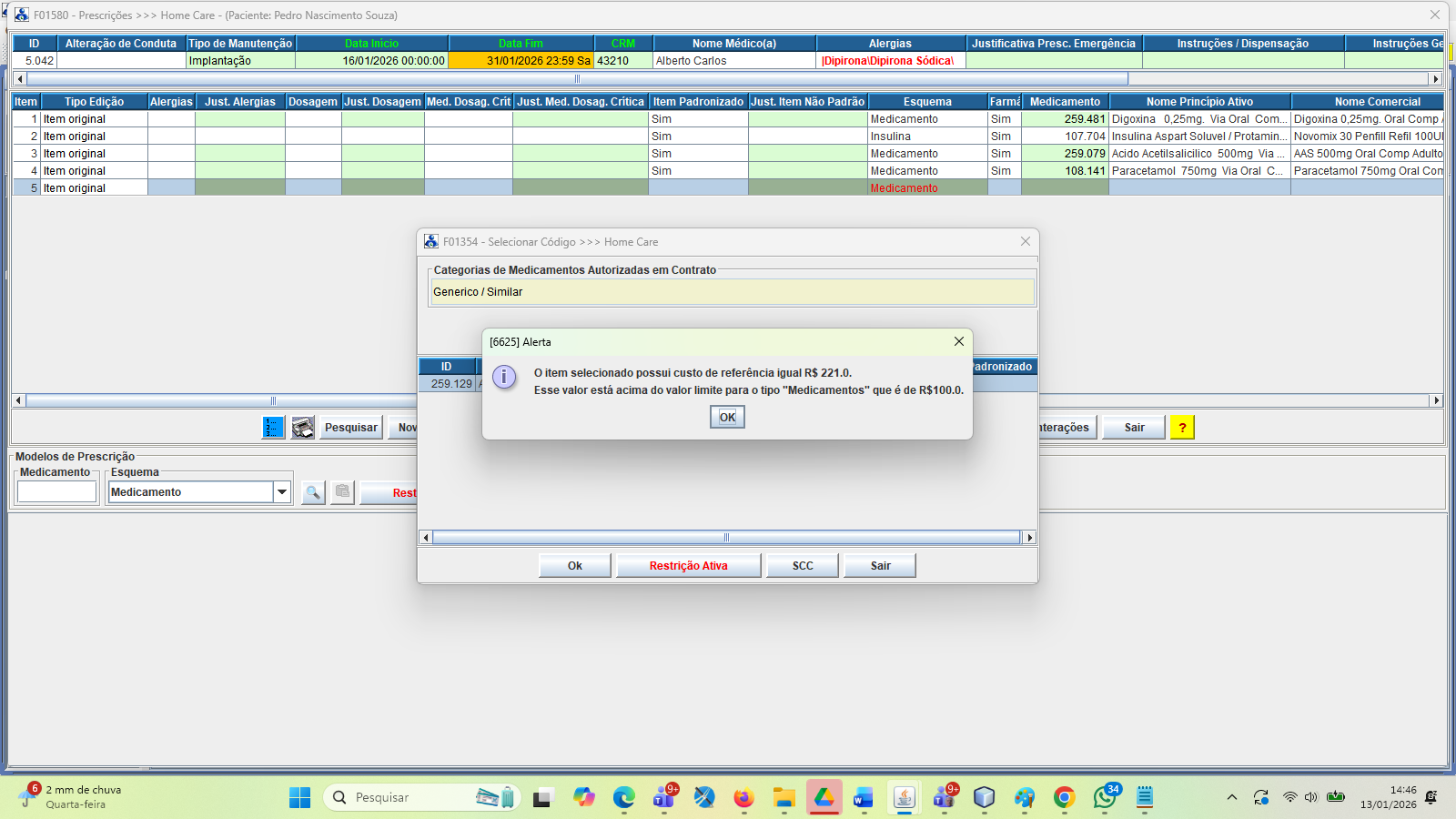Screen dimensions: 1456x819
Task: Expand the Esquema dropdown arrow
Action: click(x=282, y=492)
